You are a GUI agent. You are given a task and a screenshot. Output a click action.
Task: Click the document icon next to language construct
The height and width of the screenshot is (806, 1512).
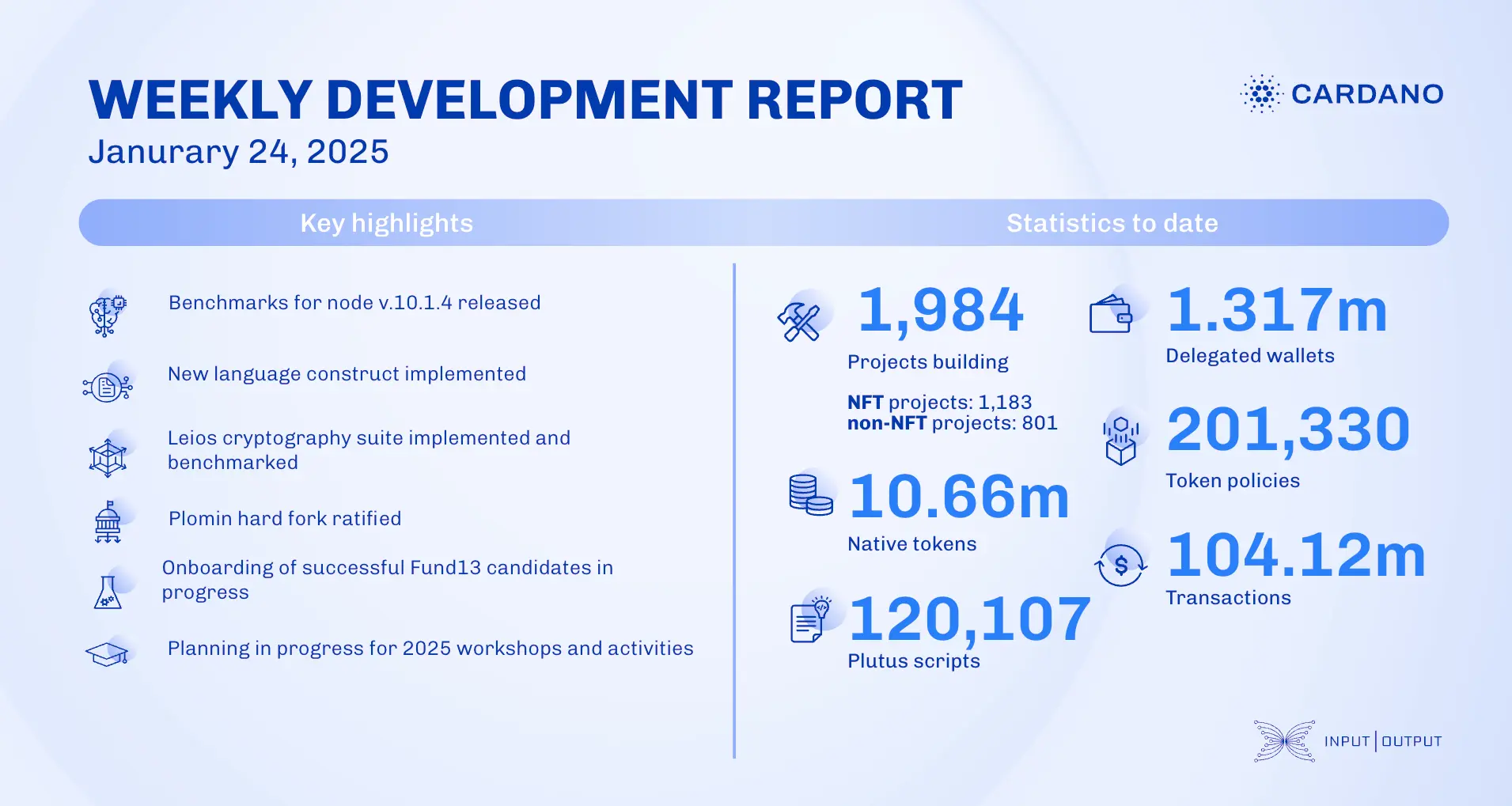coord(107,385)
